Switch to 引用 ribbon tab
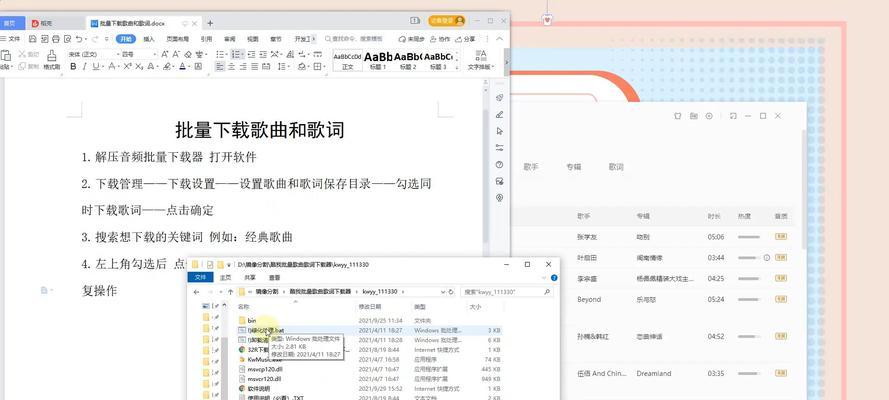This screenshot has width=889, height=400. (206, 39)
